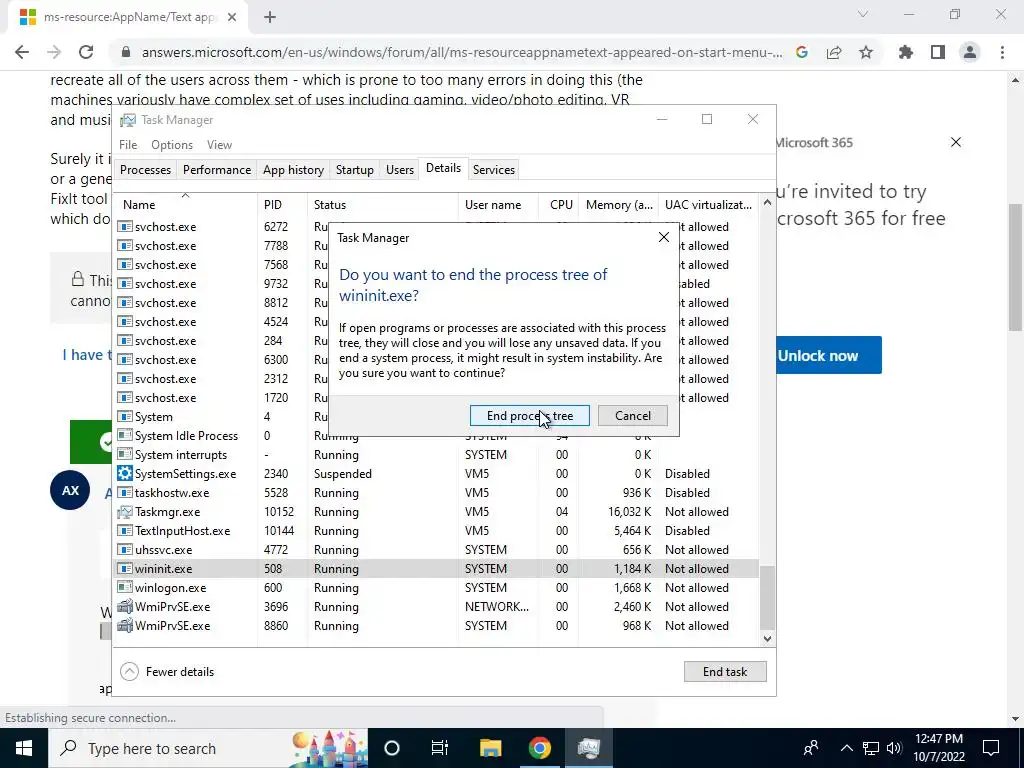The height and width of the screenshot is (768, 1024).
Task: Select the Taskmgr.exe process icon
Action: (124, 511)
